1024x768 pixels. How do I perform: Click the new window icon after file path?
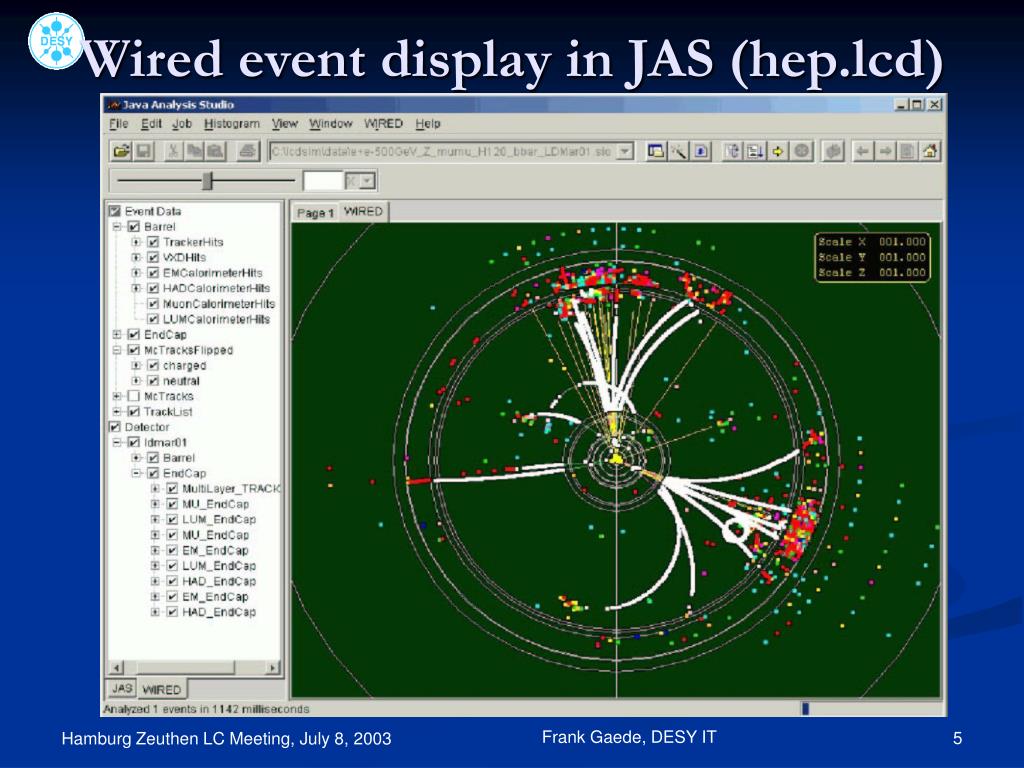(655, 152)
